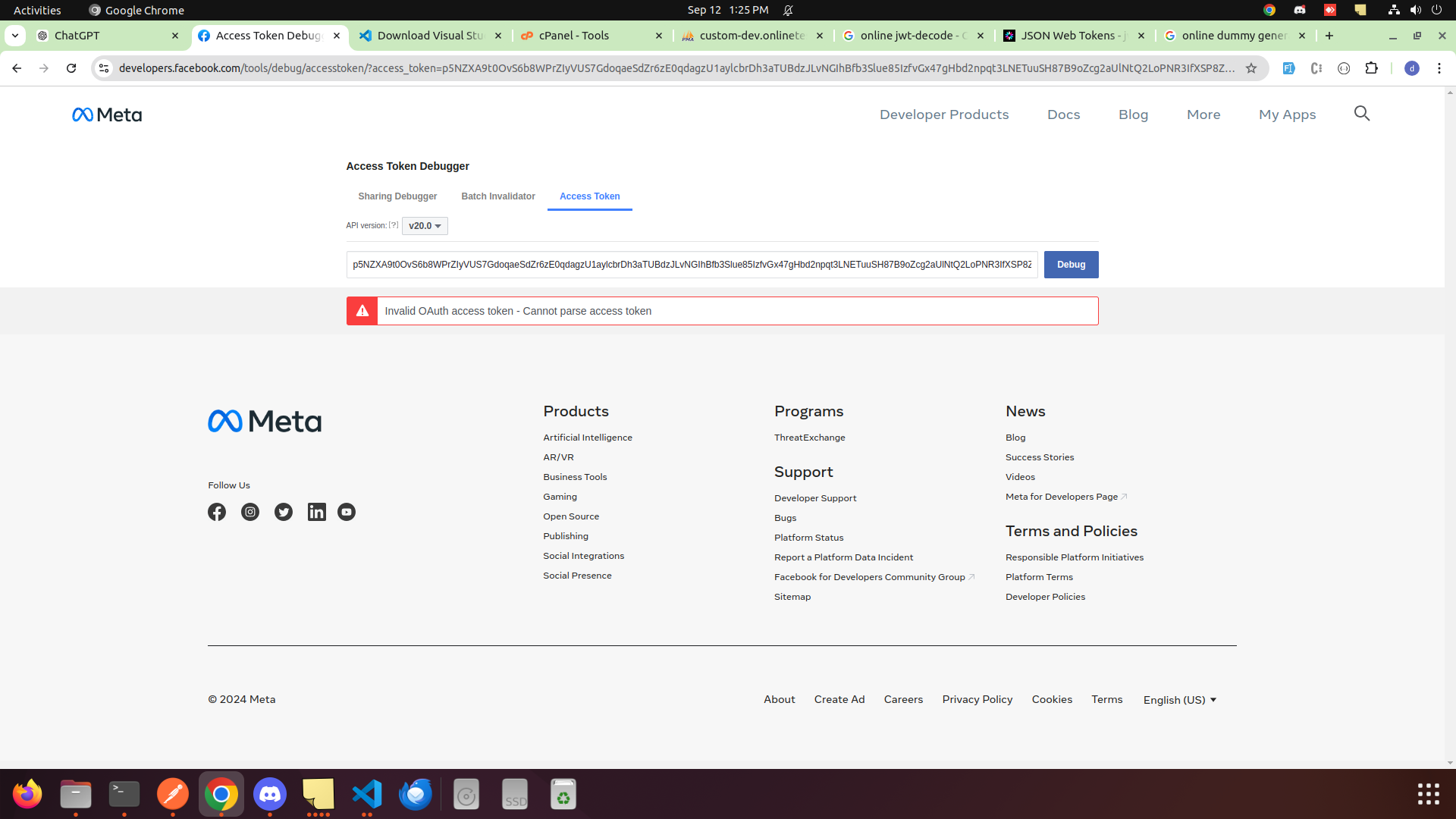Image resolution: width=1456 pixels, height=819 pixels.
Task: Open the ThreatExchange programs link
Action: (x=809, y=438)
